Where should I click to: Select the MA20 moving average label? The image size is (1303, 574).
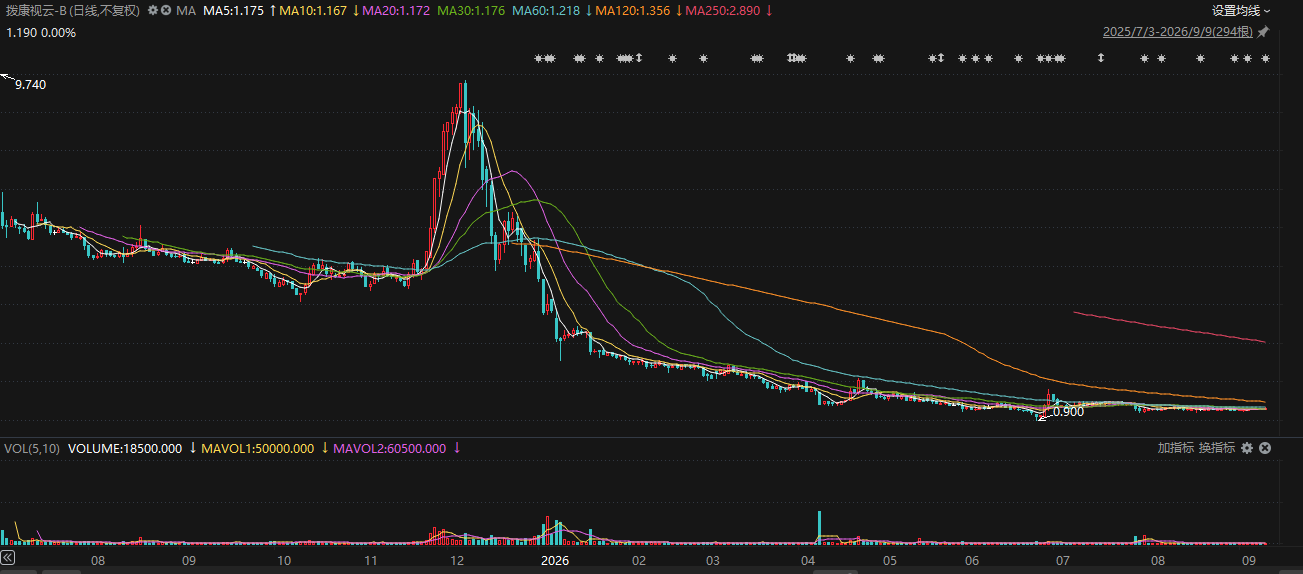pyautogui.click(x=395, y=11)
